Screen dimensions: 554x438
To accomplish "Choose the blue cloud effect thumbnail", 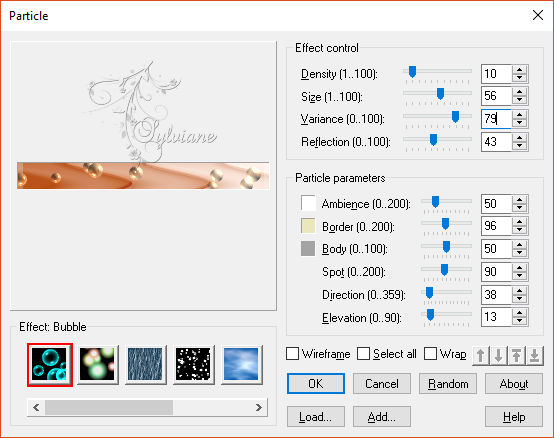I will (241, 365).
